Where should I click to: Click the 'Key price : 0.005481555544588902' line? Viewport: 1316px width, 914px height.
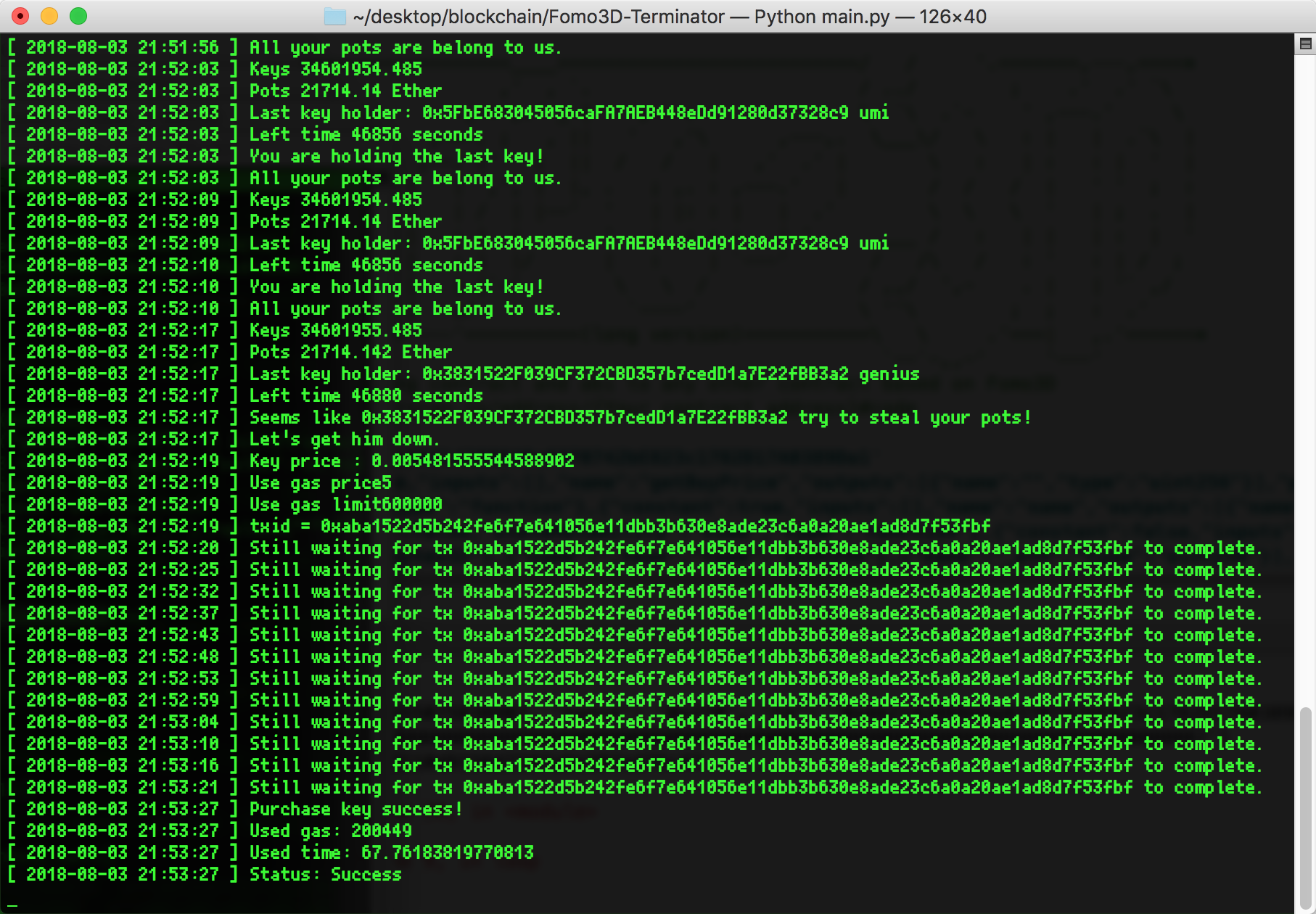pyautogui.click(x=291, y=461)
